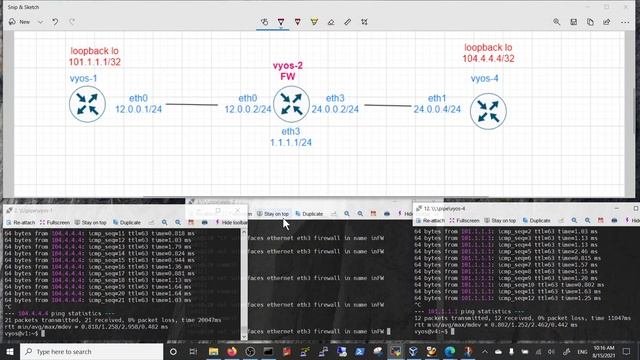Select the yellow Highlighter tool

[x=314, y=22]
